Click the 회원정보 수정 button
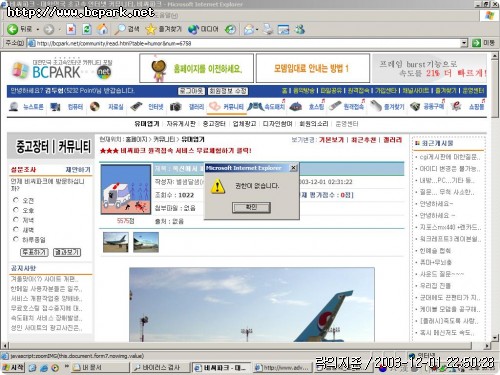The height and width of the screenshot is (375, 500). click(x=228, y=91)
